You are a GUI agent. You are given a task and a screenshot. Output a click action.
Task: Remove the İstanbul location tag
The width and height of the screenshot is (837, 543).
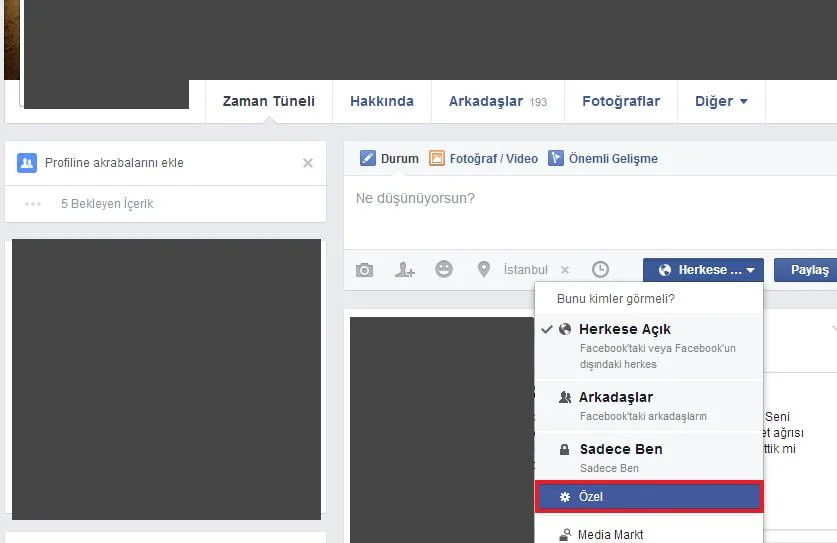(x=565, y=270)
